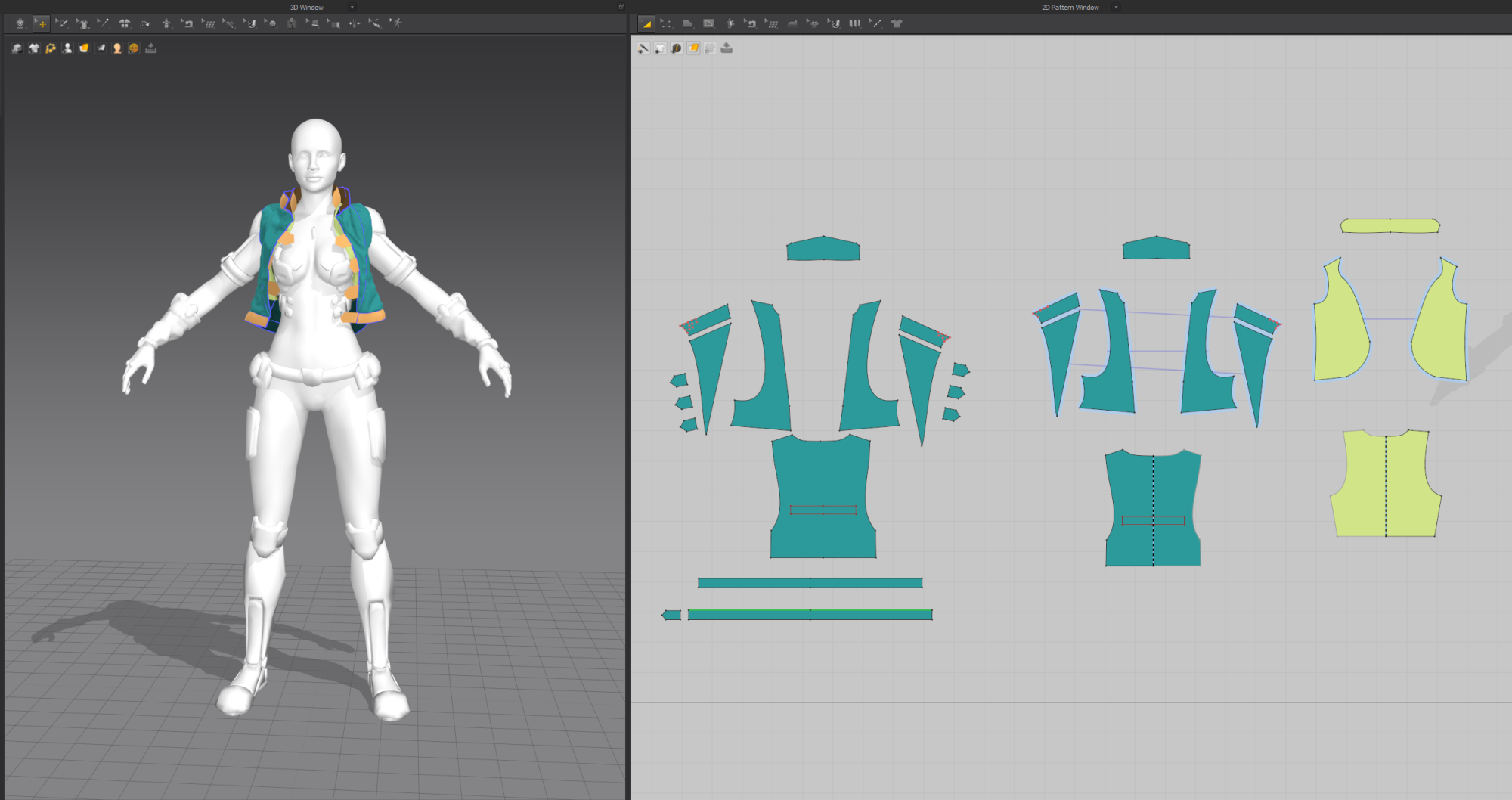Click the avatar's head in 3D window

click(316, 155)
